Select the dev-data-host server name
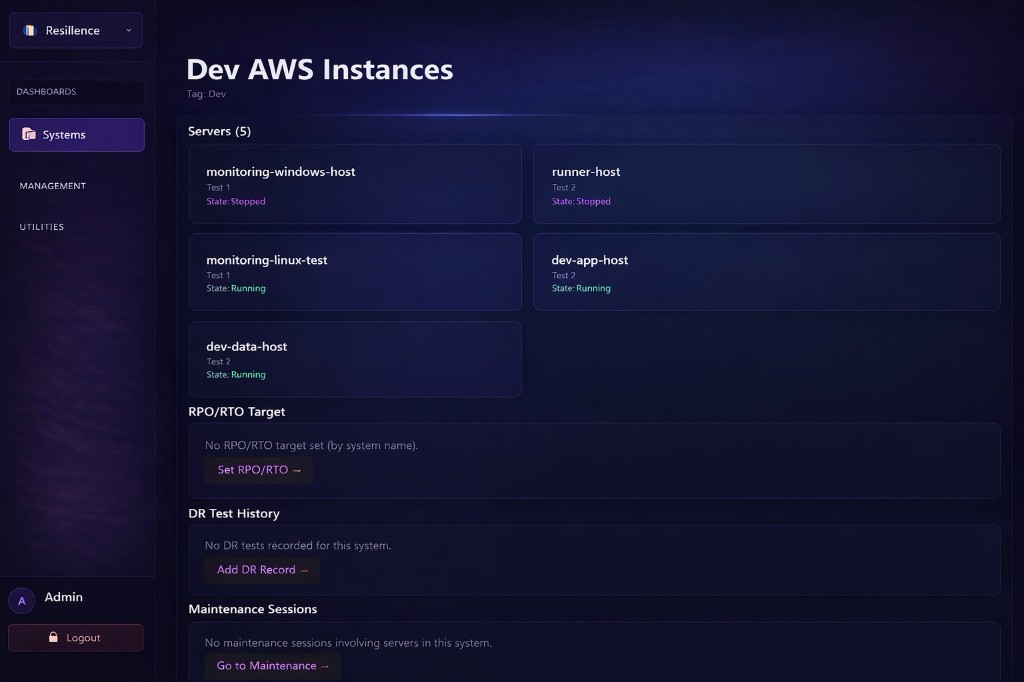The image size is (1024, 682). [247, 347]
